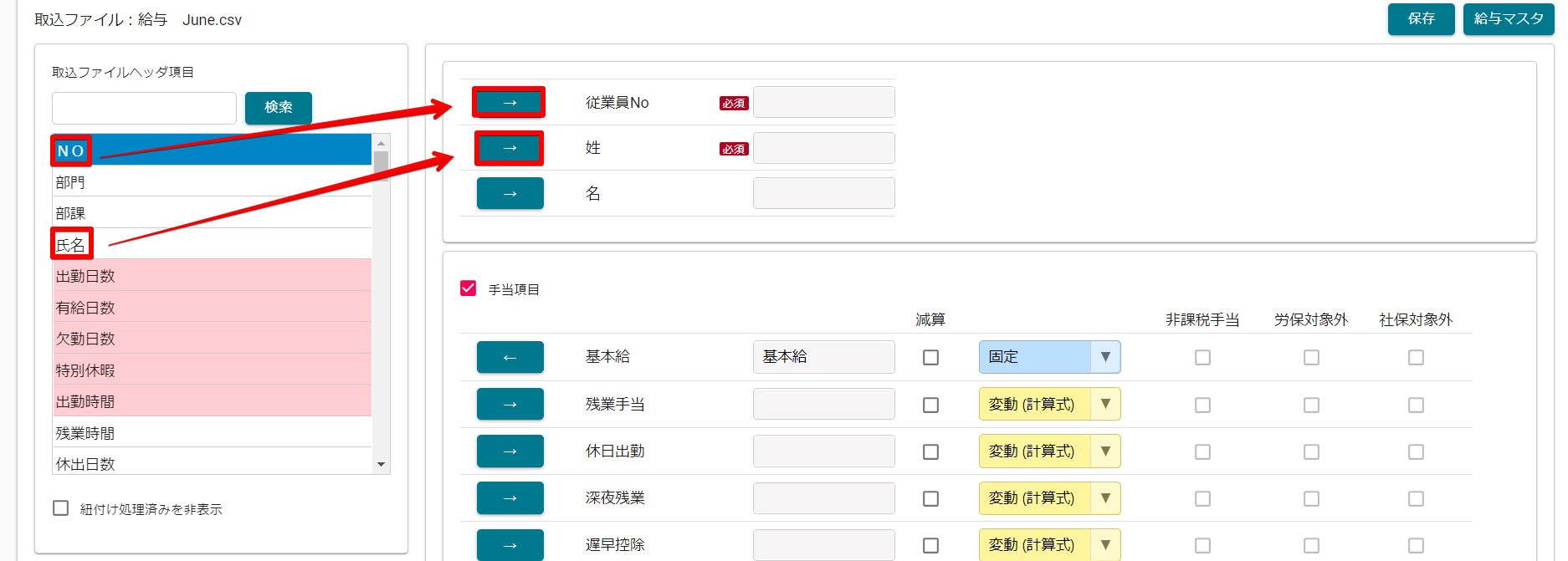
Task: Open 変動 (計算式) dropdown for 休日出勤
Action: 1049,451
